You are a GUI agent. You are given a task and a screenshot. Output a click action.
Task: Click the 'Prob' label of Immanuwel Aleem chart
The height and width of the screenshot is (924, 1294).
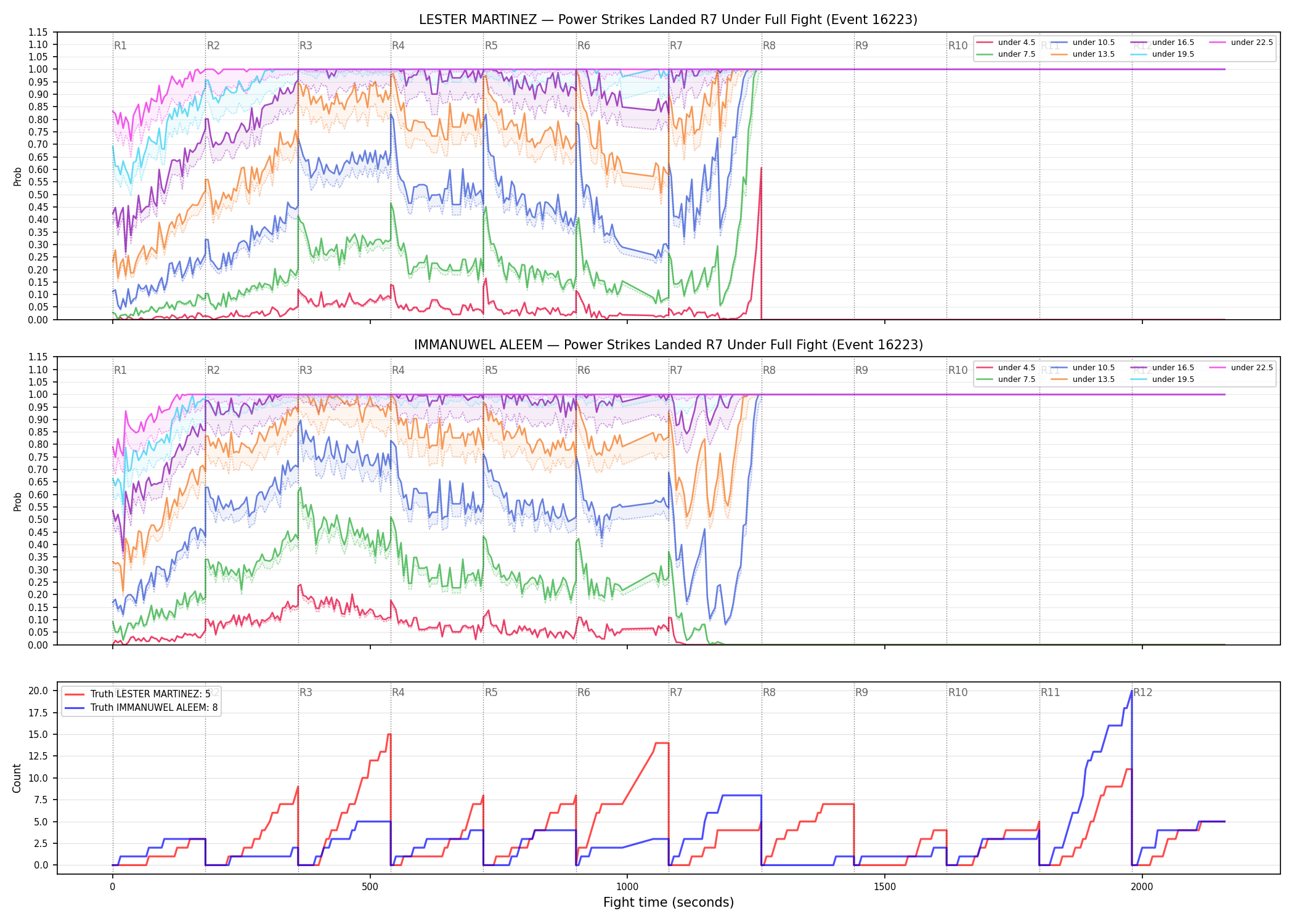(17, 501)
